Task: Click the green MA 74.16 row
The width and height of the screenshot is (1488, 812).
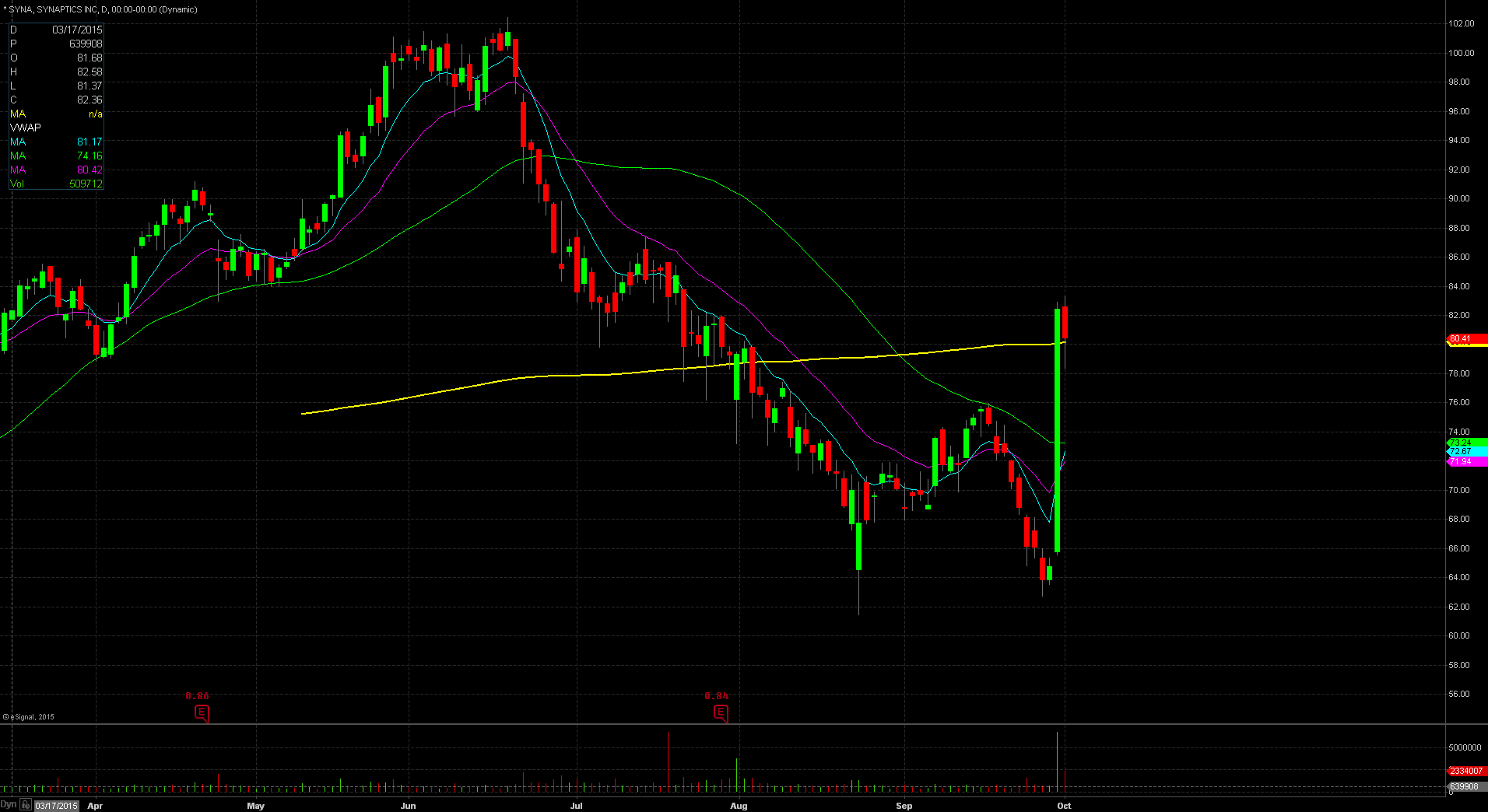Action: (x=56, y=156)
